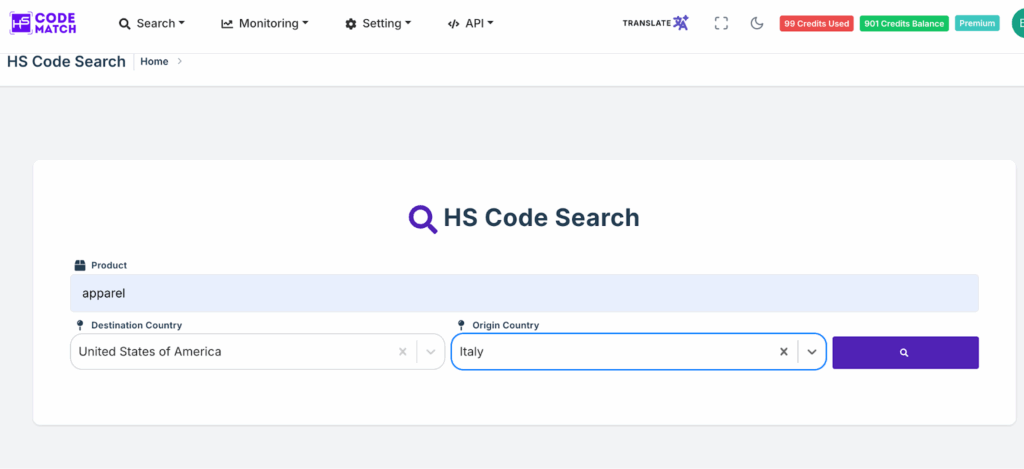Click the 99 Credits Used badge
Viewport: 1024px width, 469px height.
coord(816,23)
